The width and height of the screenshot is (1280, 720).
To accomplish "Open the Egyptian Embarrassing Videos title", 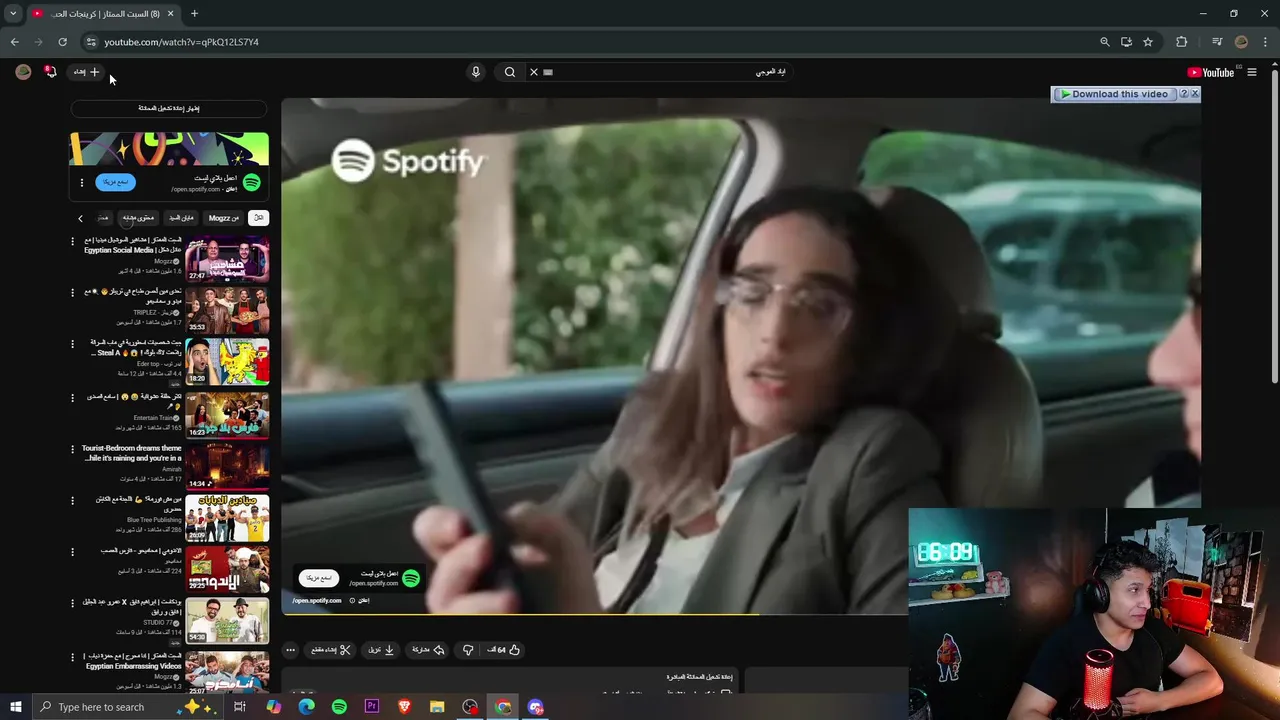I will [133, 660].
